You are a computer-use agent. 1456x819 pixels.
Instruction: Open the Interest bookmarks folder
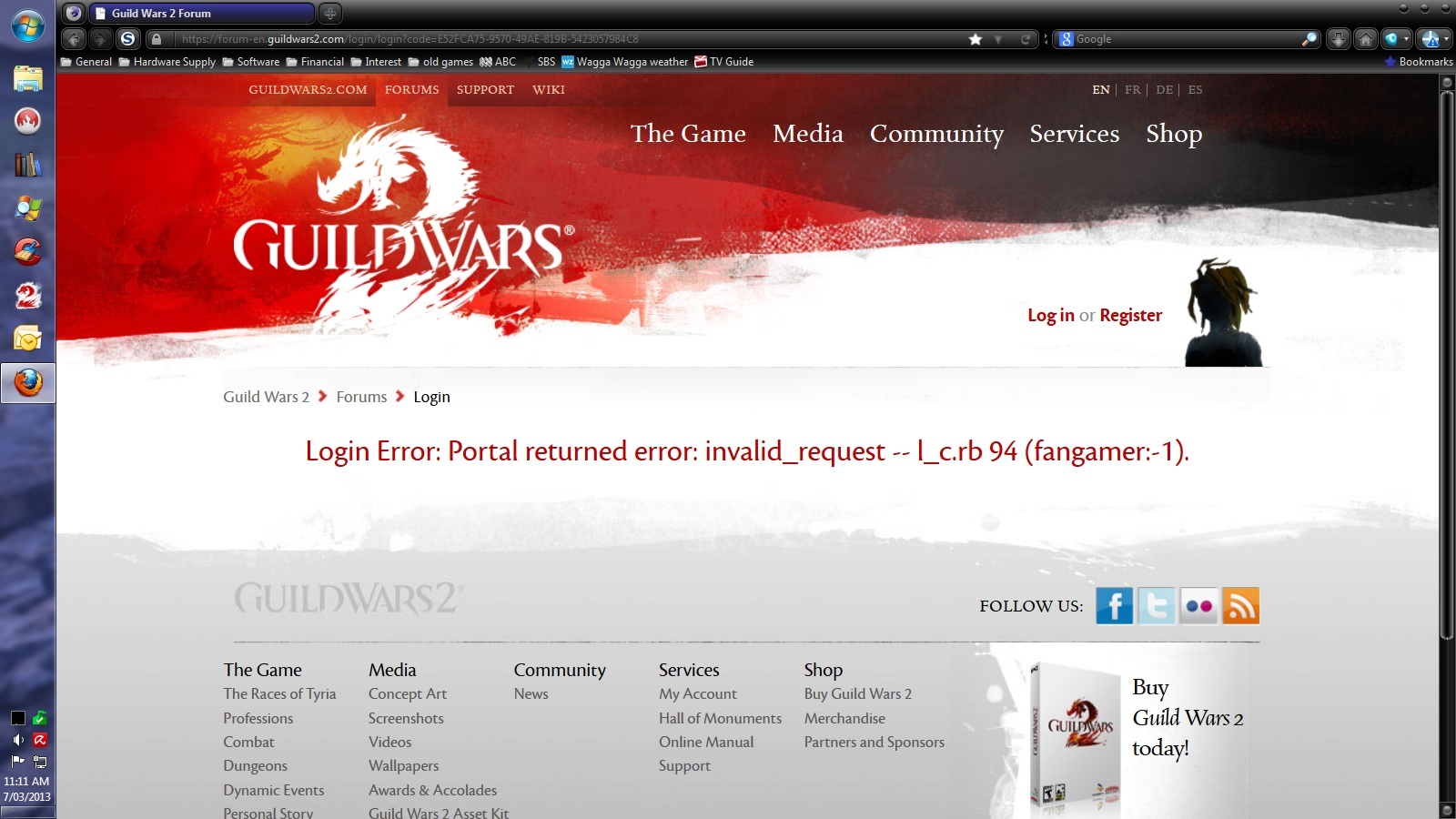pyautogui.click(x=376, y=62)
